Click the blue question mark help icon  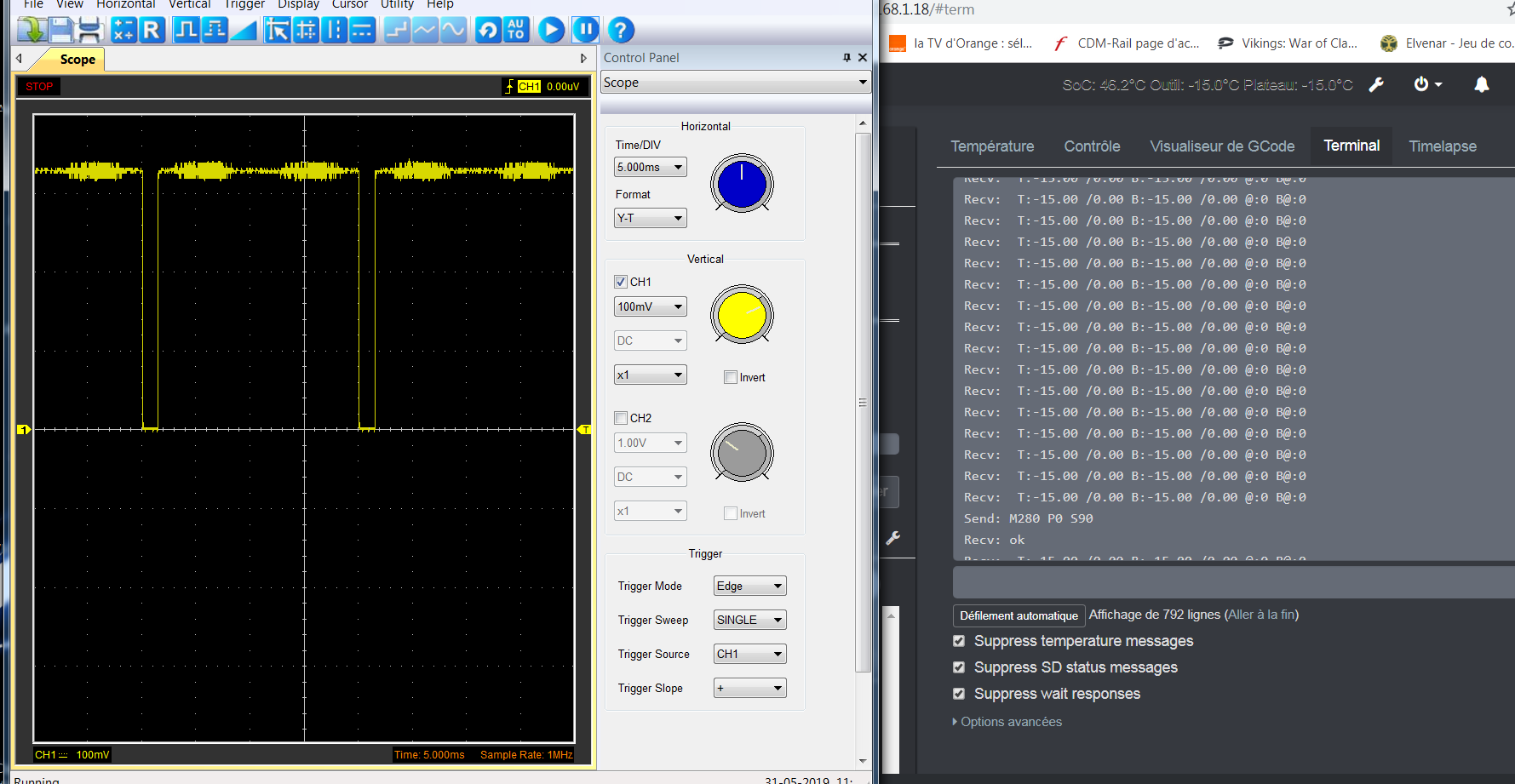tap(621, 31)
